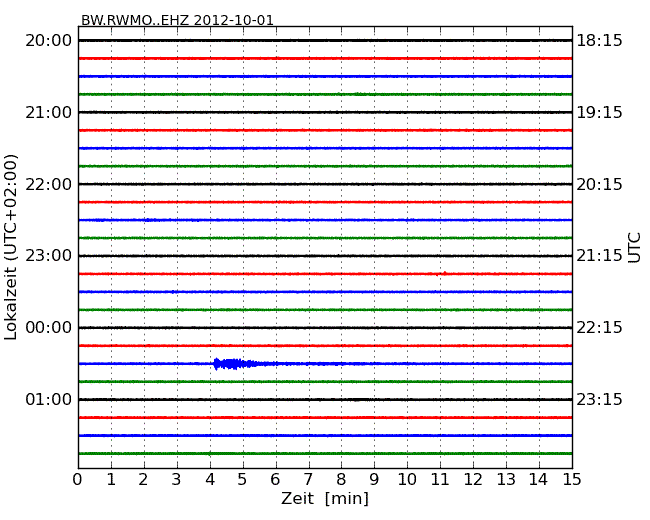The width and height of the screenshot is (650, 520).
Task: Click the x-axis tick label 4
Action: [210, 480]
